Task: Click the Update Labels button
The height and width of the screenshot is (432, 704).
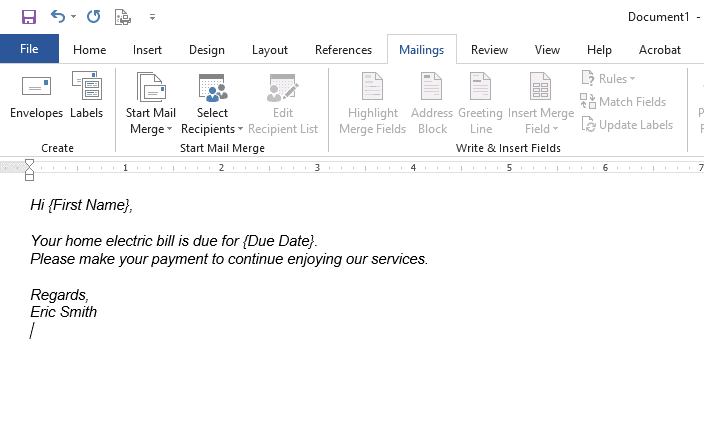Action: tap(627, 125)
